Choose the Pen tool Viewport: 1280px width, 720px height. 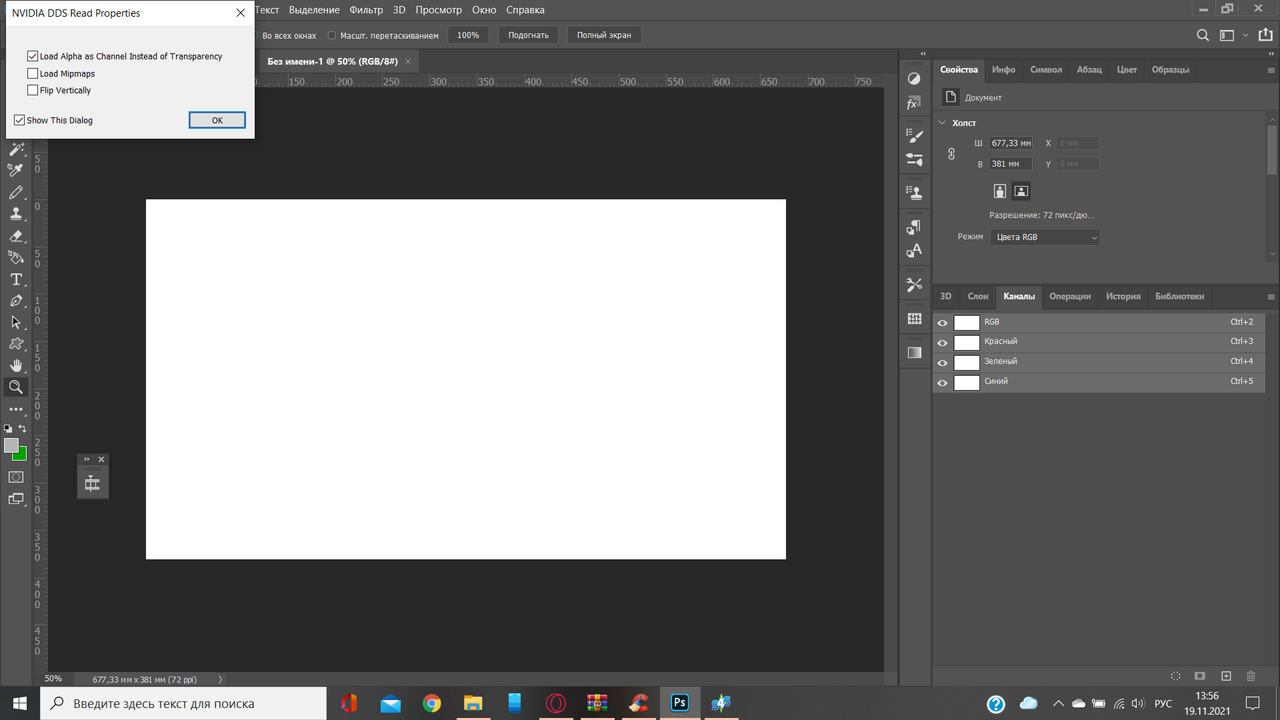[16, 301]
